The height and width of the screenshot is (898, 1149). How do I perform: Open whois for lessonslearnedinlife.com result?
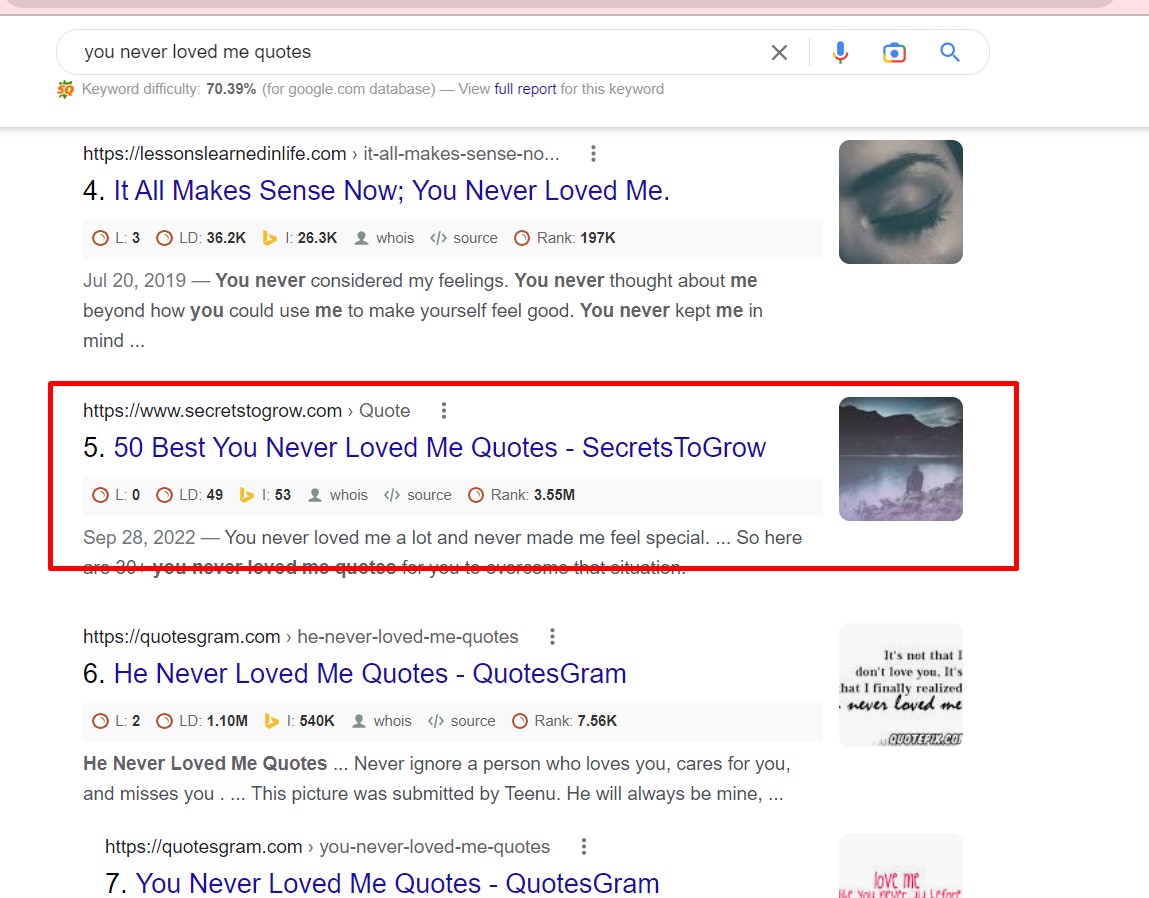point(384,238)
